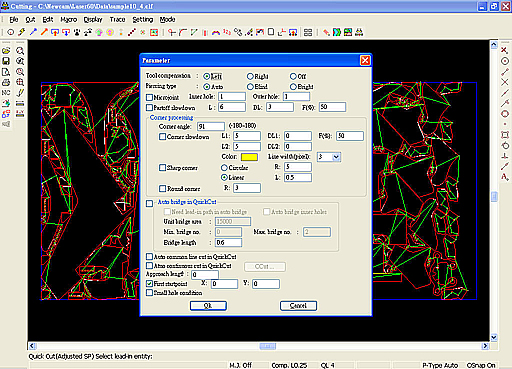The height and width of the screenshot is (369, 512).
Task: Click the Bridge length input field
Action: [229, 242]
